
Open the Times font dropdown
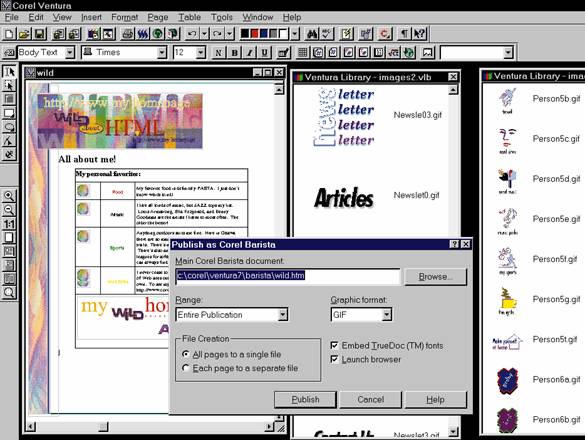(x=162, y=53)
